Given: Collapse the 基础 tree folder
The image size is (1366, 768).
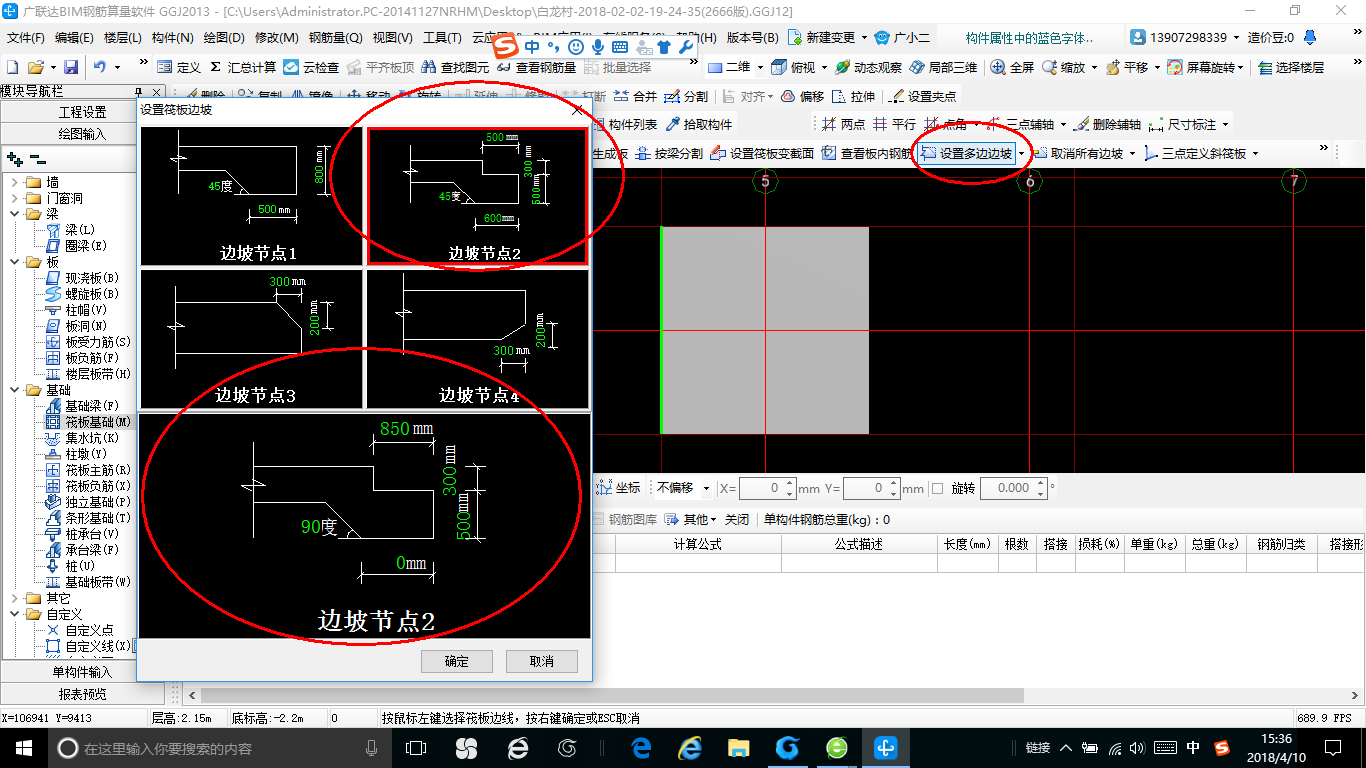Looking at the screenshot, I should click(x=14, y=390).
